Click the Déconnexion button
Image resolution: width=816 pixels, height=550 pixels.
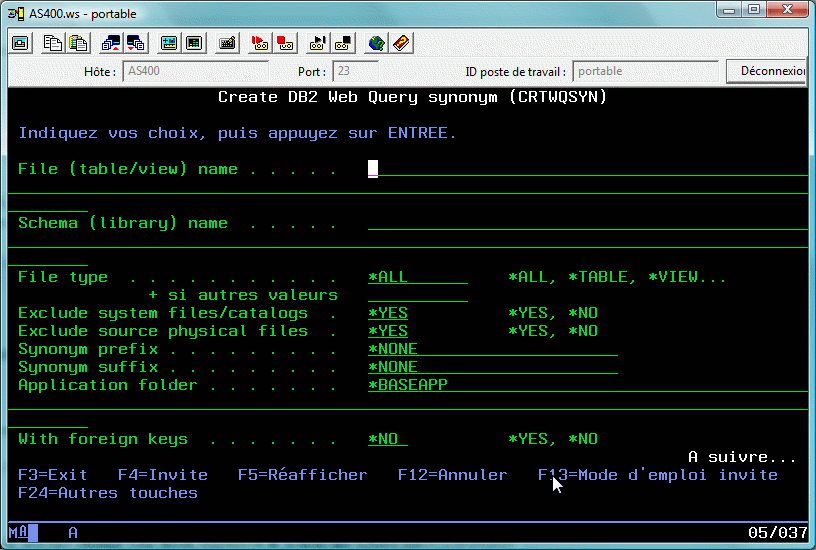766,71
